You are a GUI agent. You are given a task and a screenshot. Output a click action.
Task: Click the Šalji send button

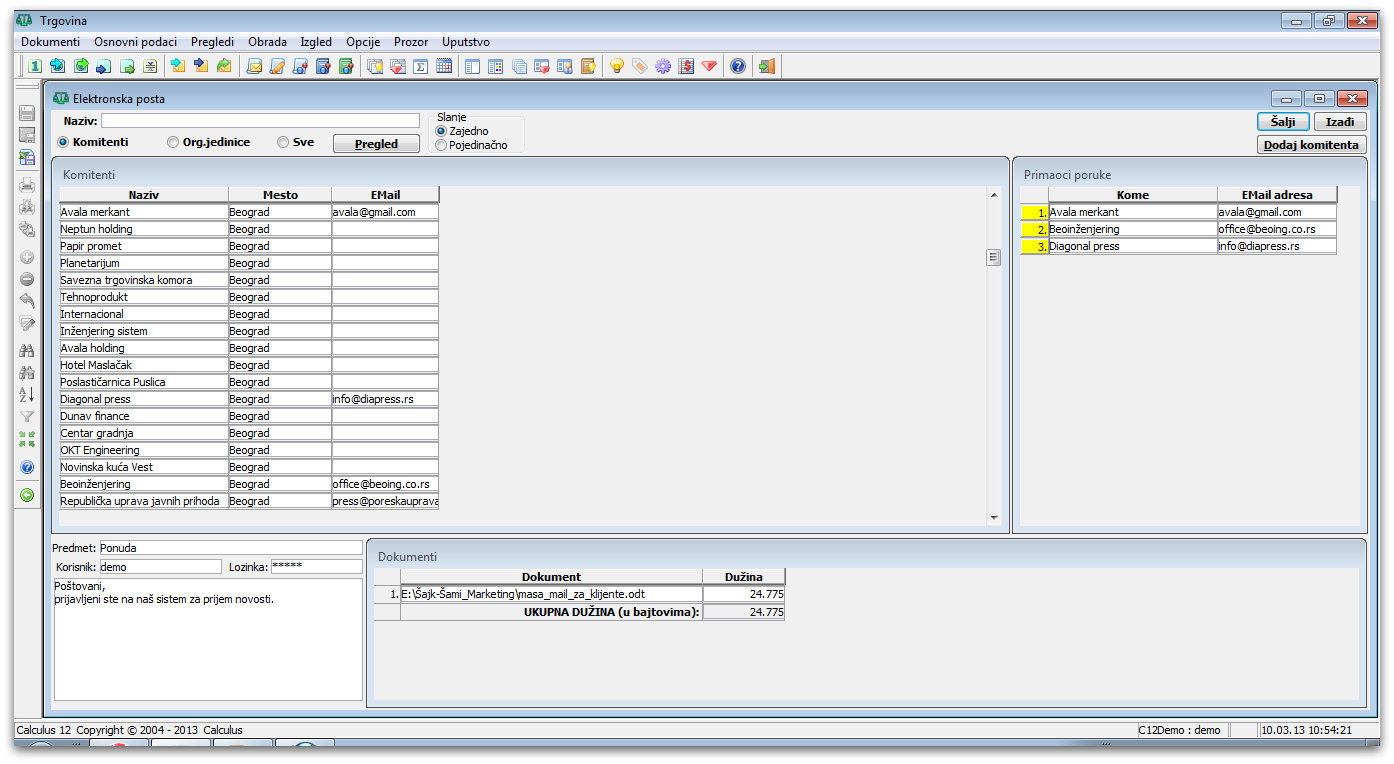(x=1282, y=121)
